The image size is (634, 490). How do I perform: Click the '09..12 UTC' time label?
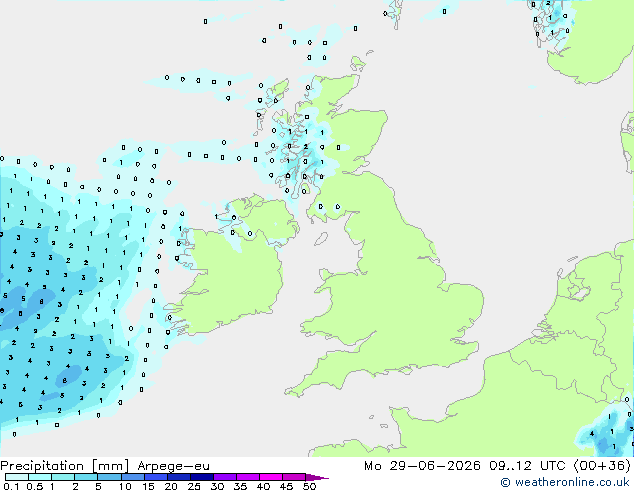coord(530,466)
